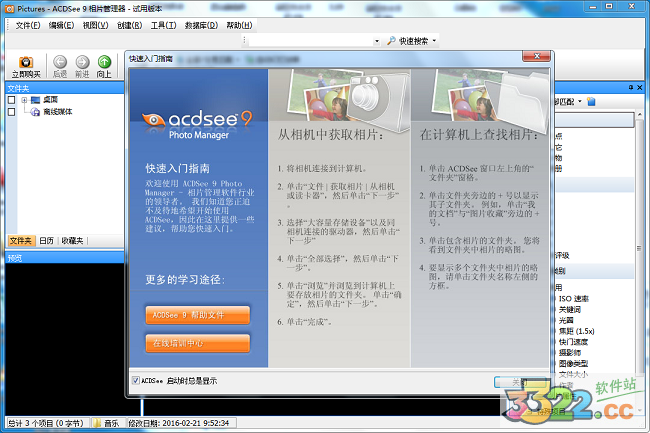Select 图像类型 in the right panel list

[573, 363]
